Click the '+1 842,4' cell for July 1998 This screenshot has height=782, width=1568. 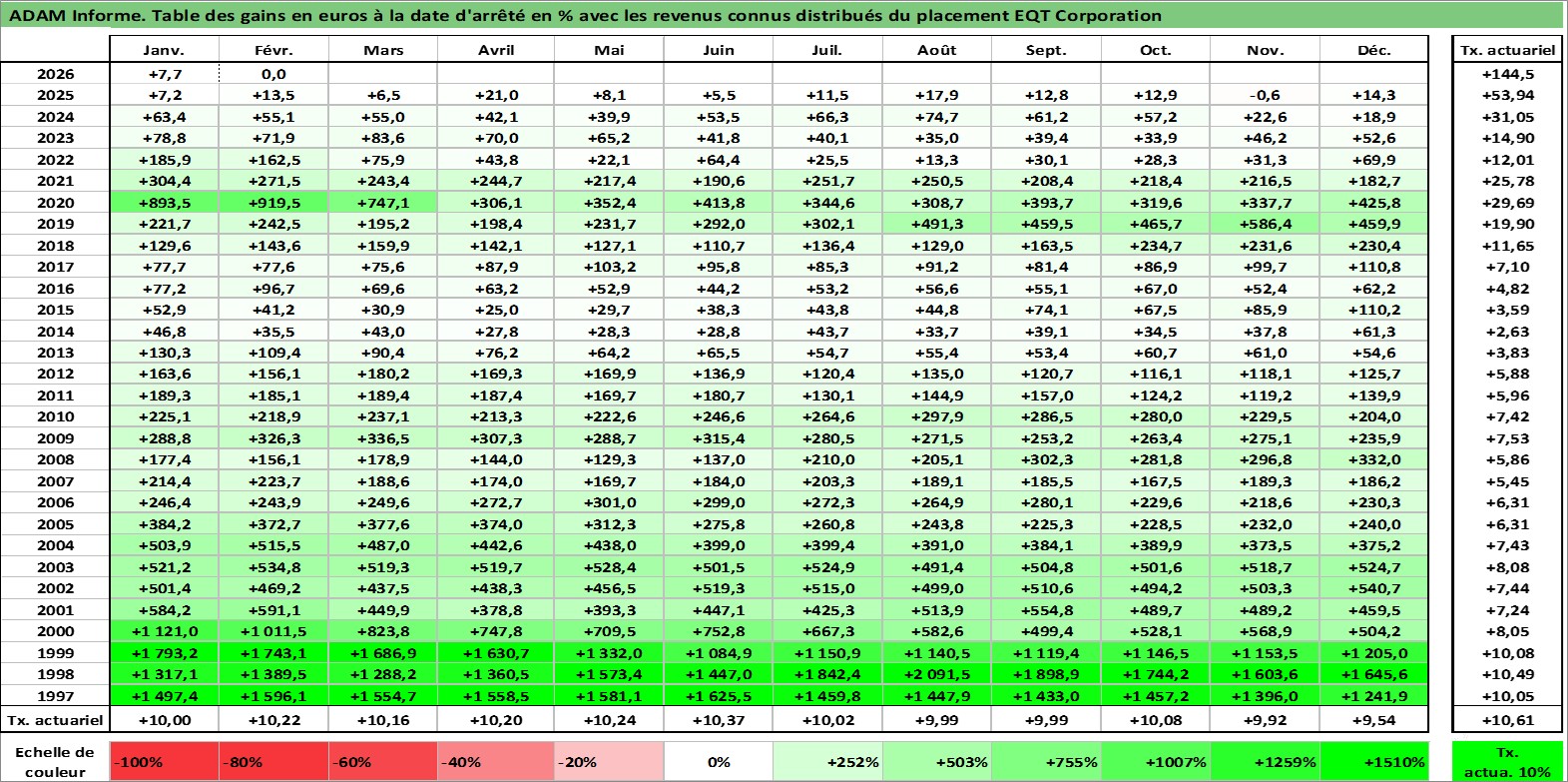pos(827,674)
